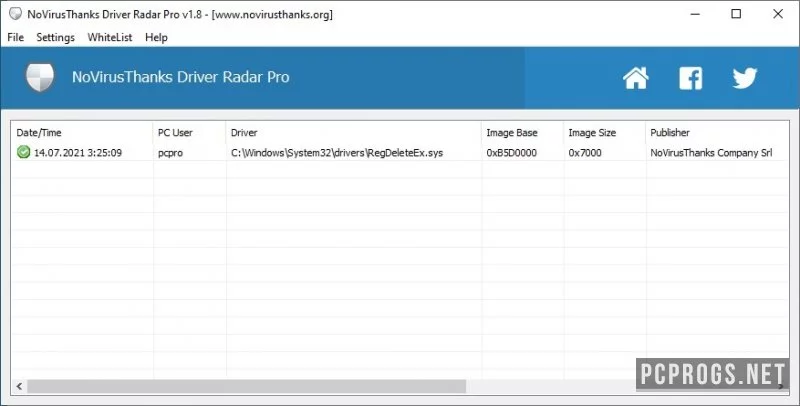The width and height of the screenshot is (800, 406).
Task: Open the Settings menu
Action: pos(55,37)
